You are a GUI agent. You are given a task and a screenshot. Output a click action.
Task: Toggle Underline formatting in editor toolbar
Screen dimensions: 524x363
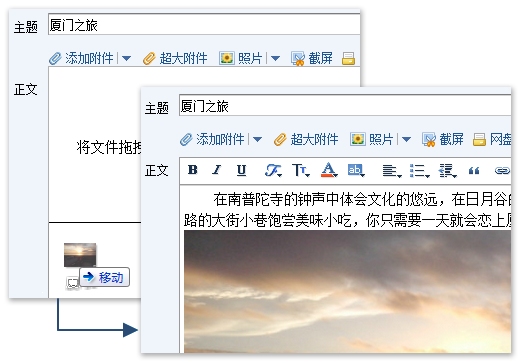pyautogui.click(x=241, y=170)
